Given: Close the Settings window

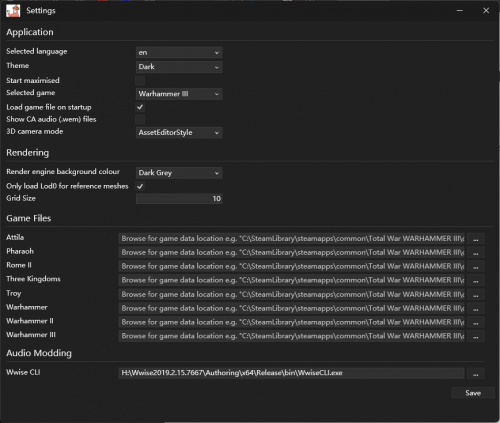Looking at the screenshot, I should (x=486, y=11).
